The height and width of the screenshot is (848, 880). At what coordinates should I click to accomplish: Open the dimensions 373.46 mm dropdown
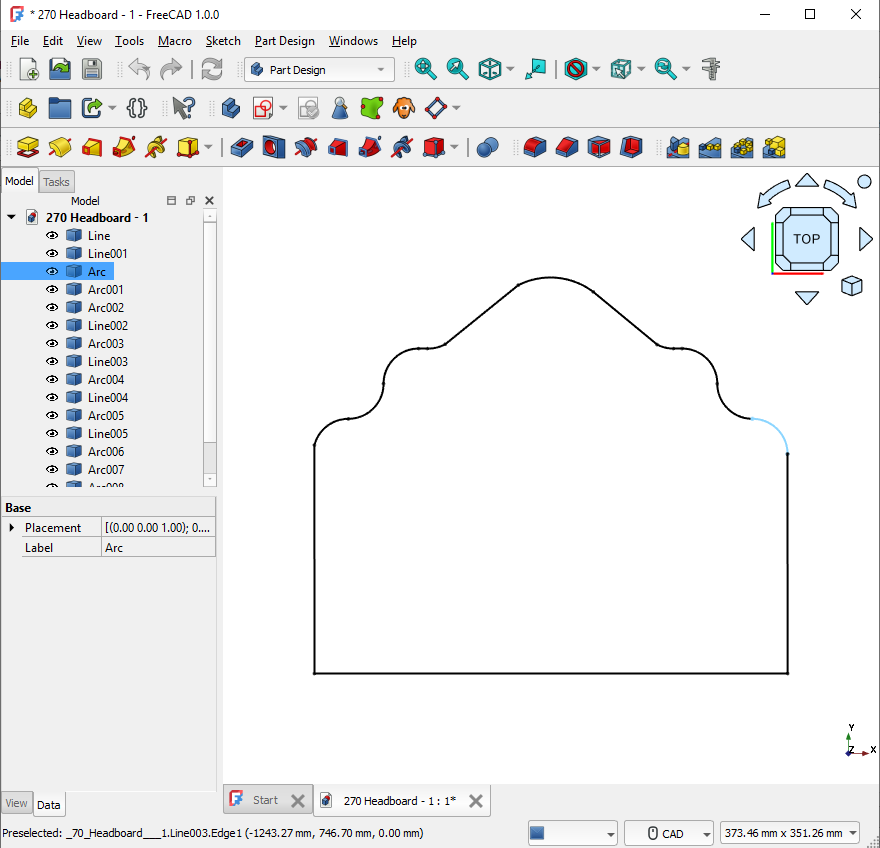pos(790,833)
